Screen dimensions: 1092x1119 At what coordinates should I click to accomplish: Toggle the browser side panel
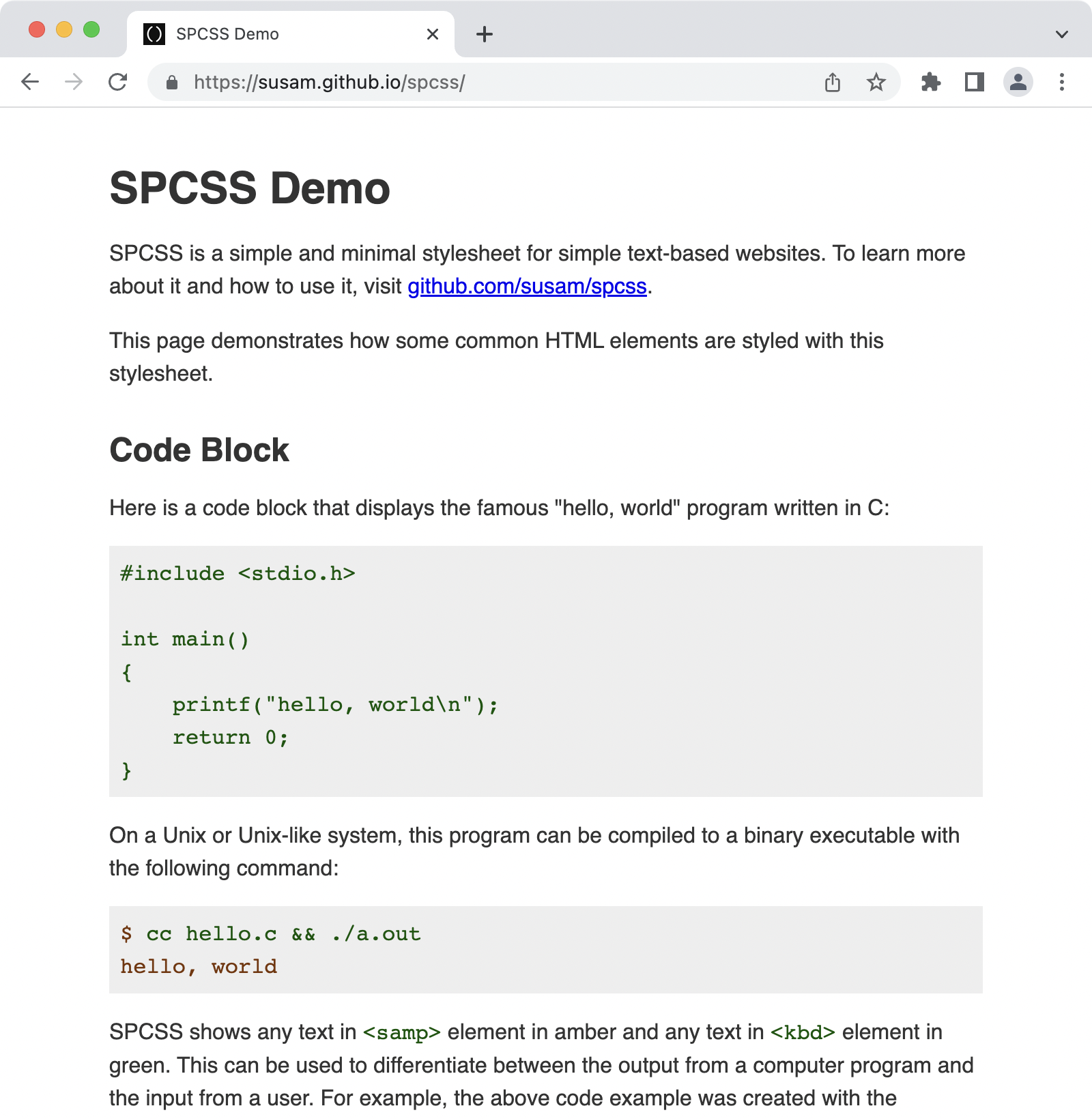click(975, 83)
